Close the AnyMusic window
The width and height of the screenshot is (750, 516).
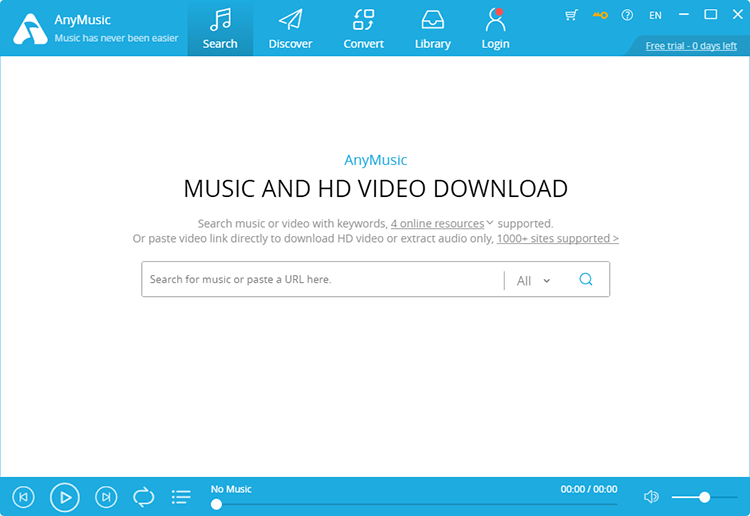(738, 15)
